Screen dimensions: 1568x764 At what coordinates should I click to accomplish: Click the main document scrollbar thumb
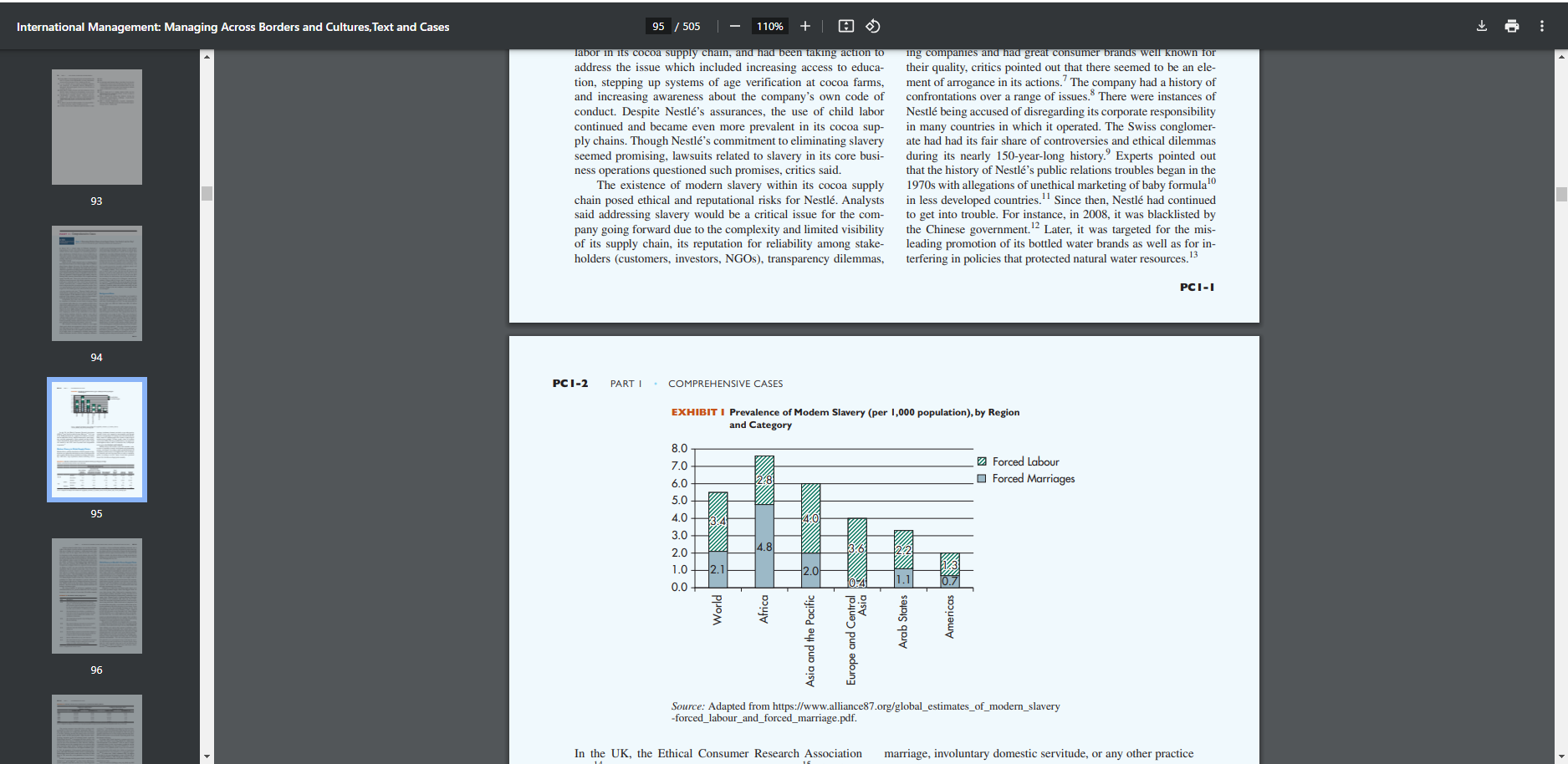click(1561, 194)
